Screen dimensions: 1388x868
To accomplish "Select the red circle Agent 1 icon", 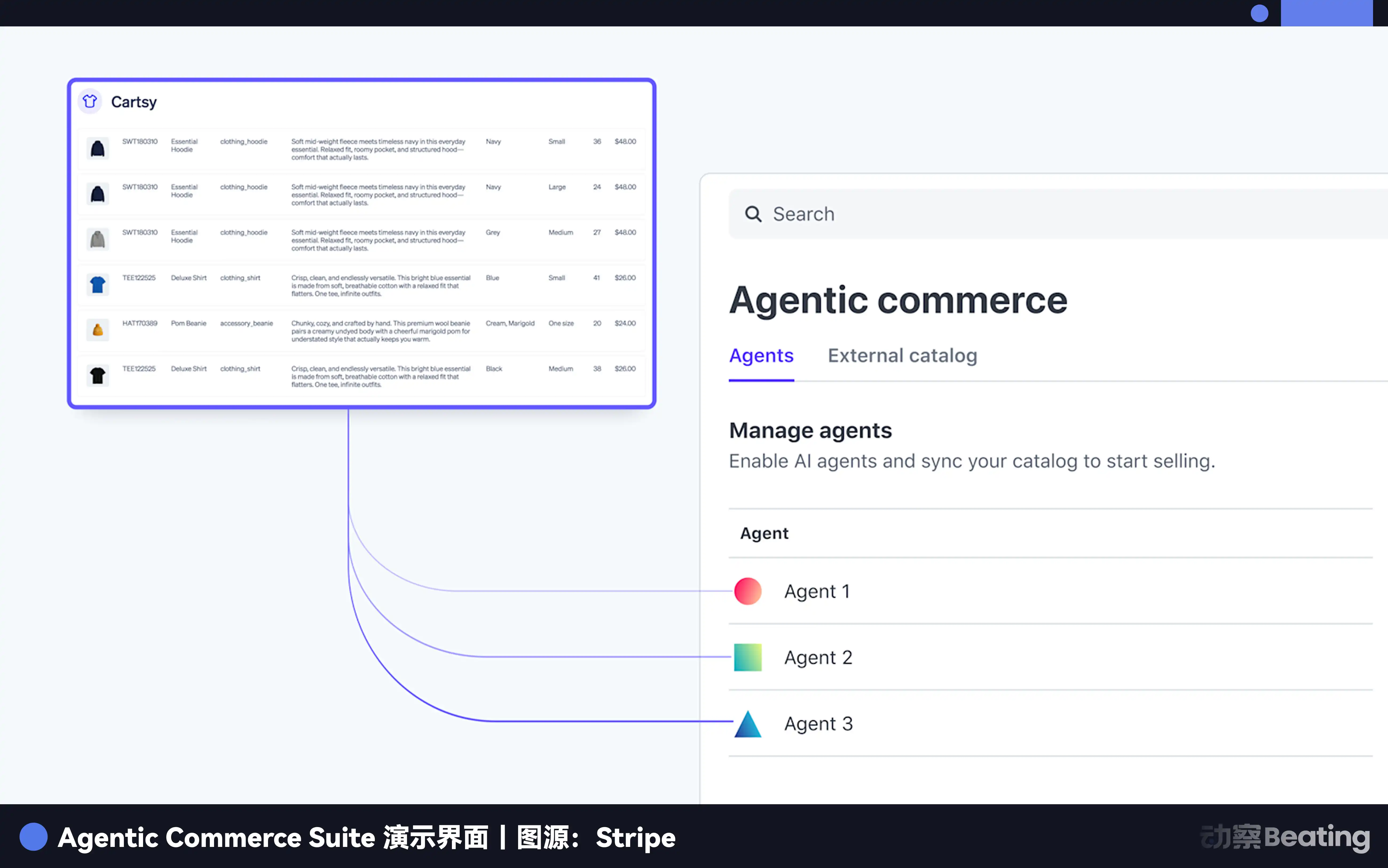I will (x=748, y=591).
